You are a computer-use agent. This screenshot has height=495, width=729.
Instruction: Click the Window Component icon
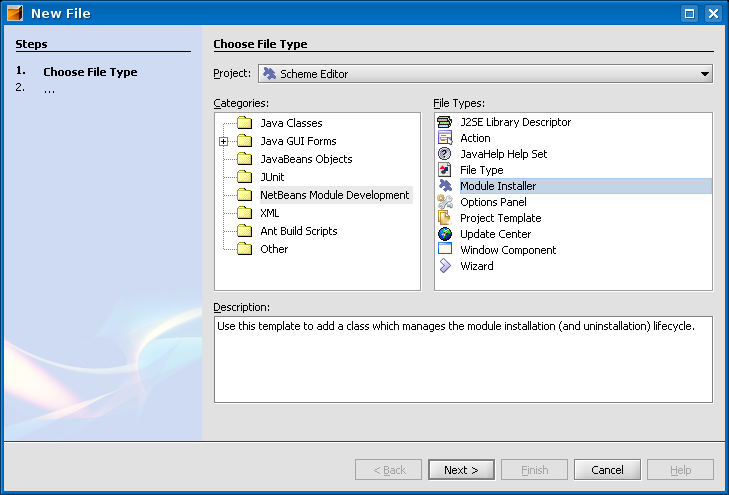point(444,249)
